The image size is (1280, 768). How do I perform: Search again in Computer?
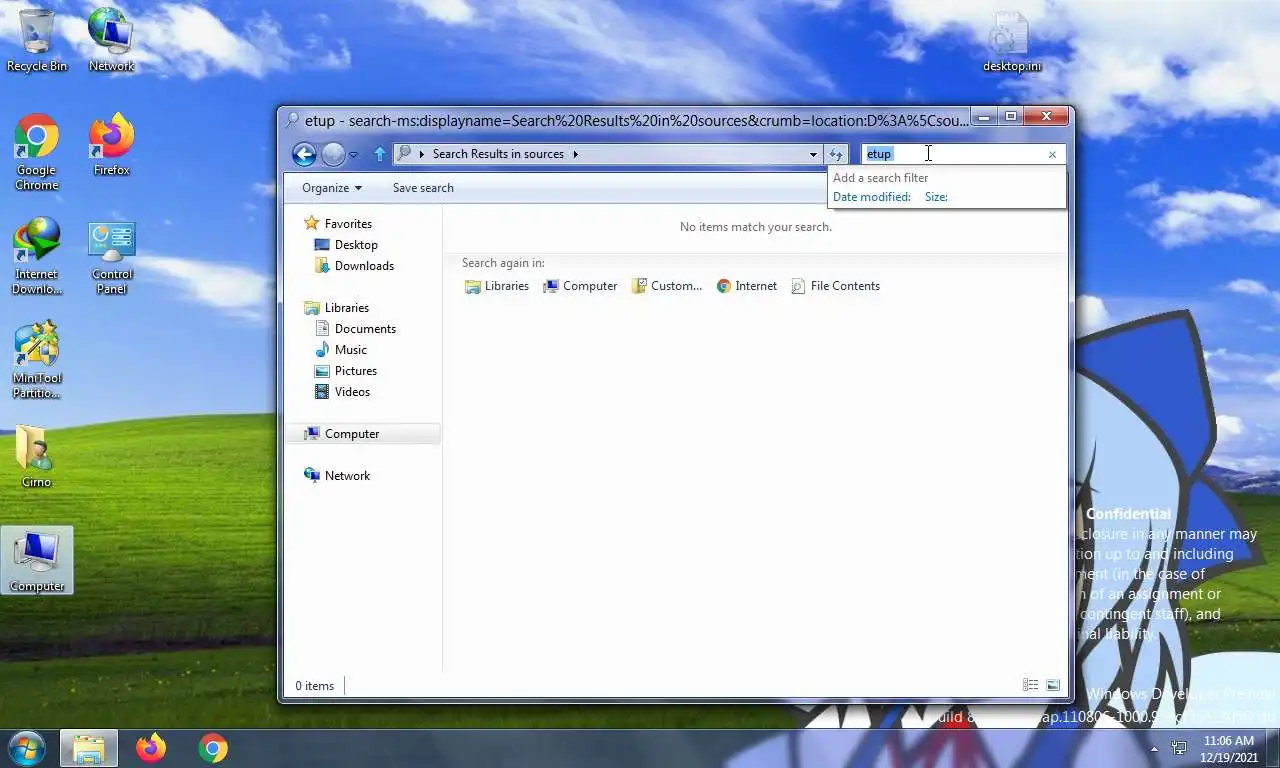tap(580, 286)
